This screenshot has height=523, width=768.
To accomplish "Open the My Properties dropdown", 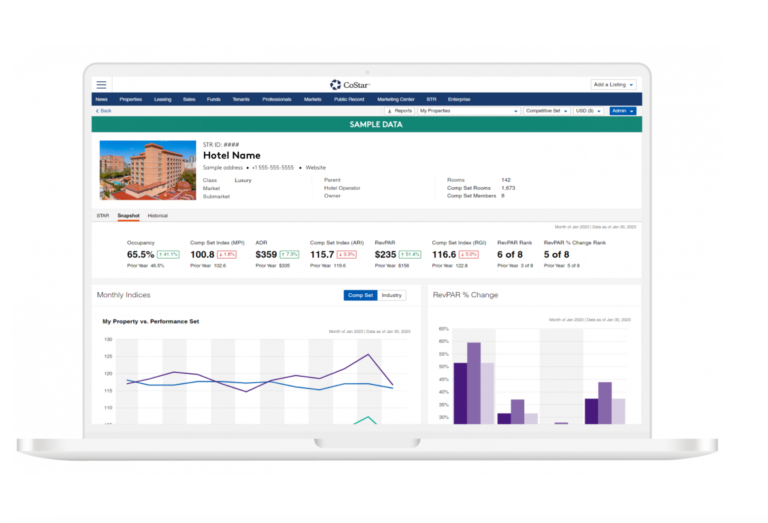I will (469, 111).
